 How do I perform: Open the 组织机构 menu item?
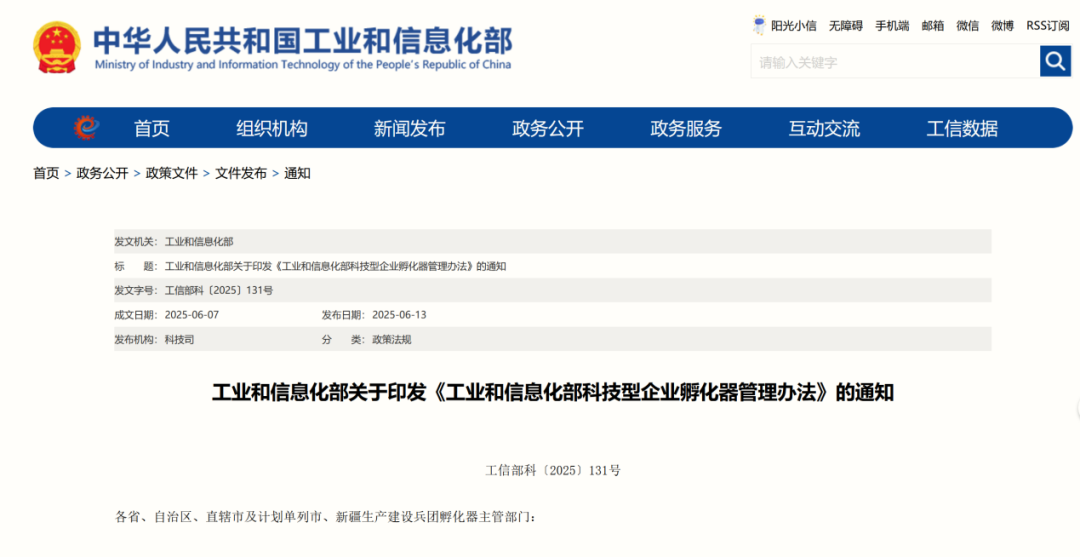272,128
